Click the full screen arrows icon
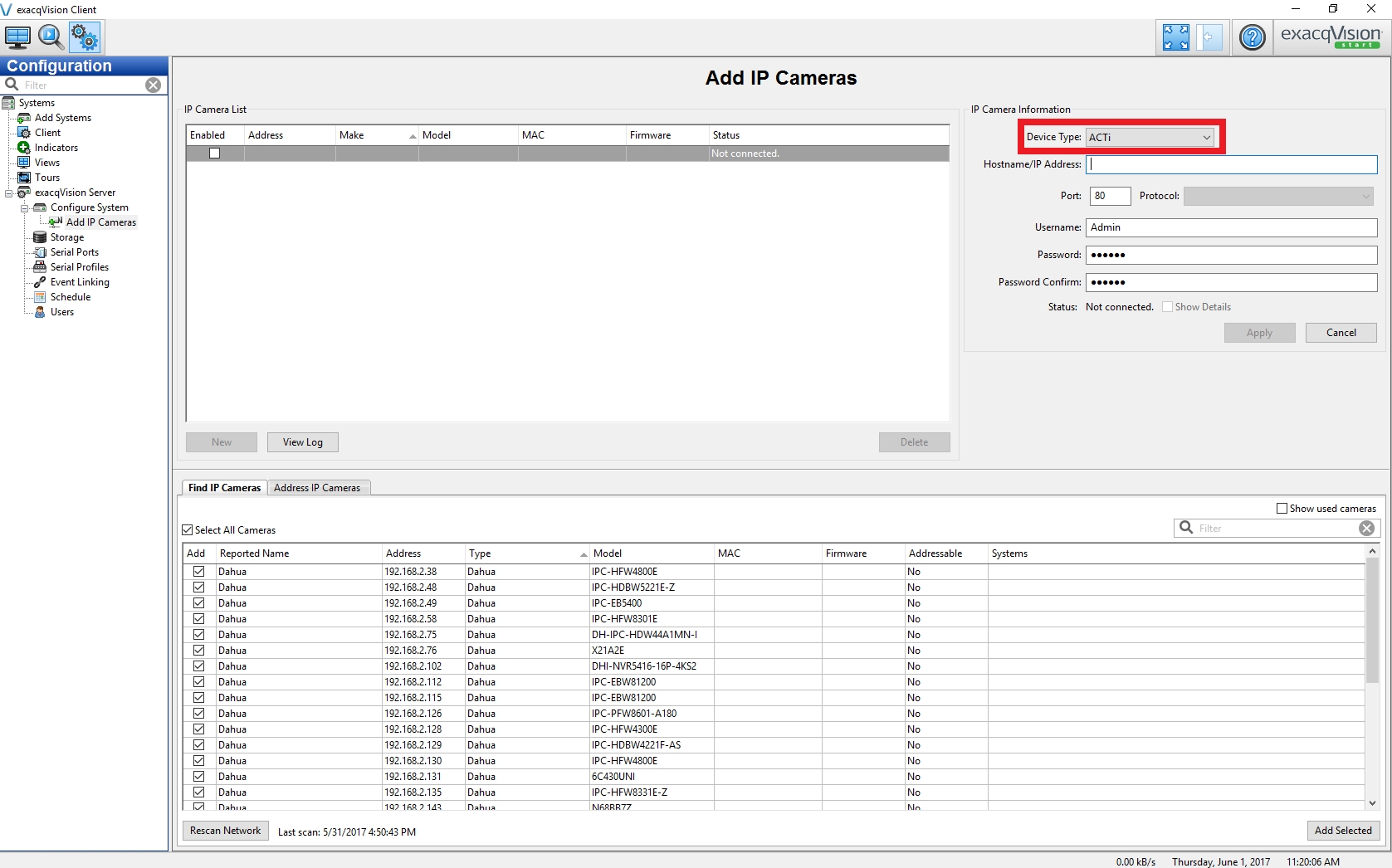This screenshot has width=1392, height=868. [1175, 37]
